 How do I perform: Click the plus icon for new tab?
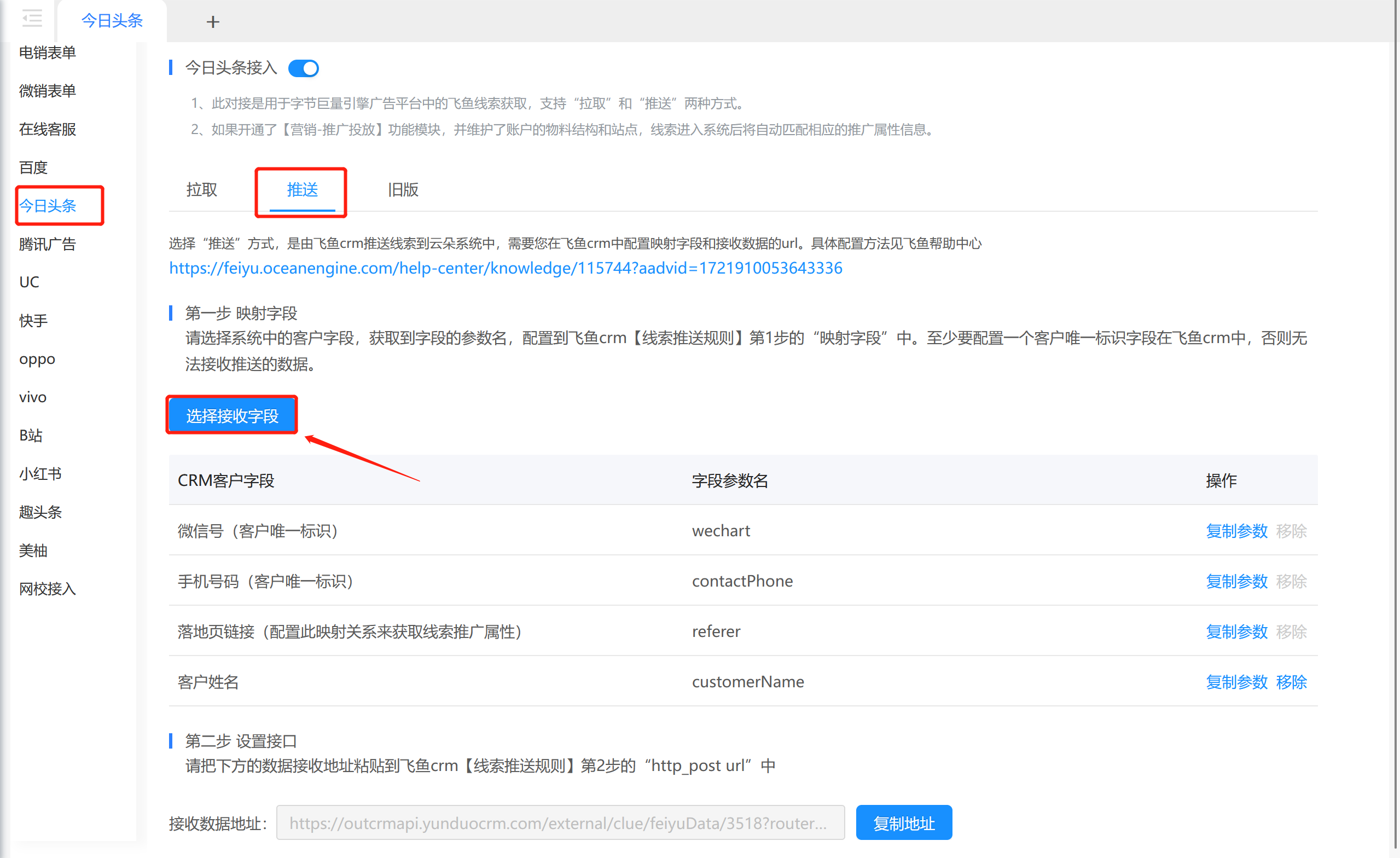(212, 21)
